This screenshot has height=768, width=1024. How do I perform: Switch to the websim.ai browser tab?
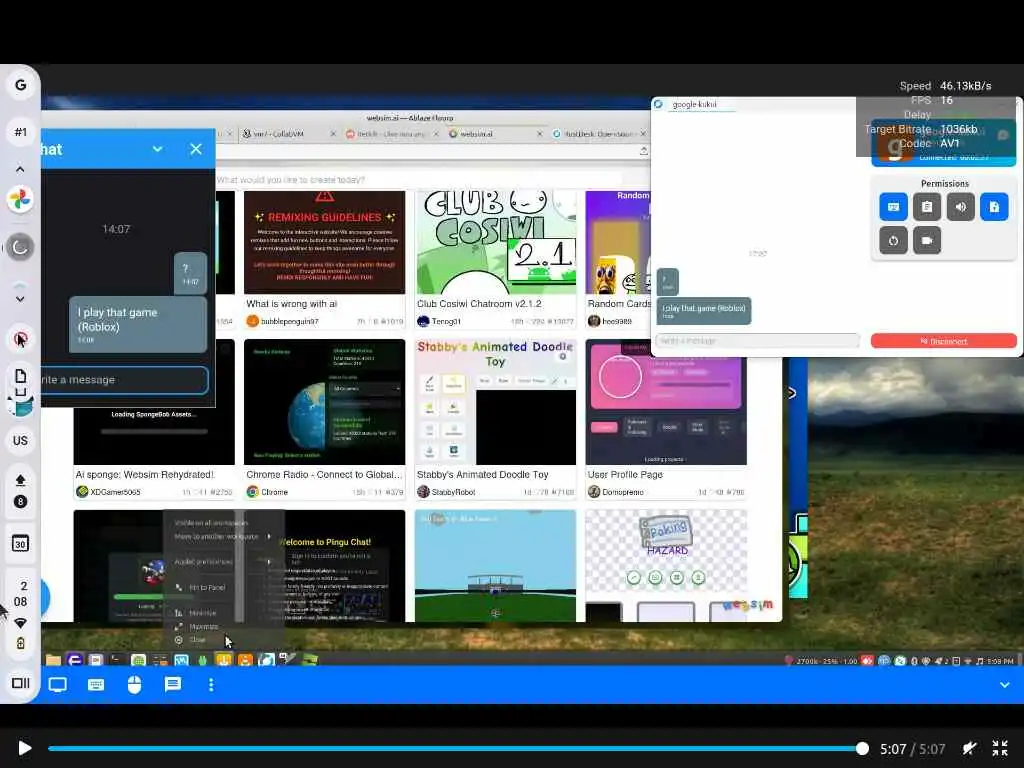tap(494, 134)
